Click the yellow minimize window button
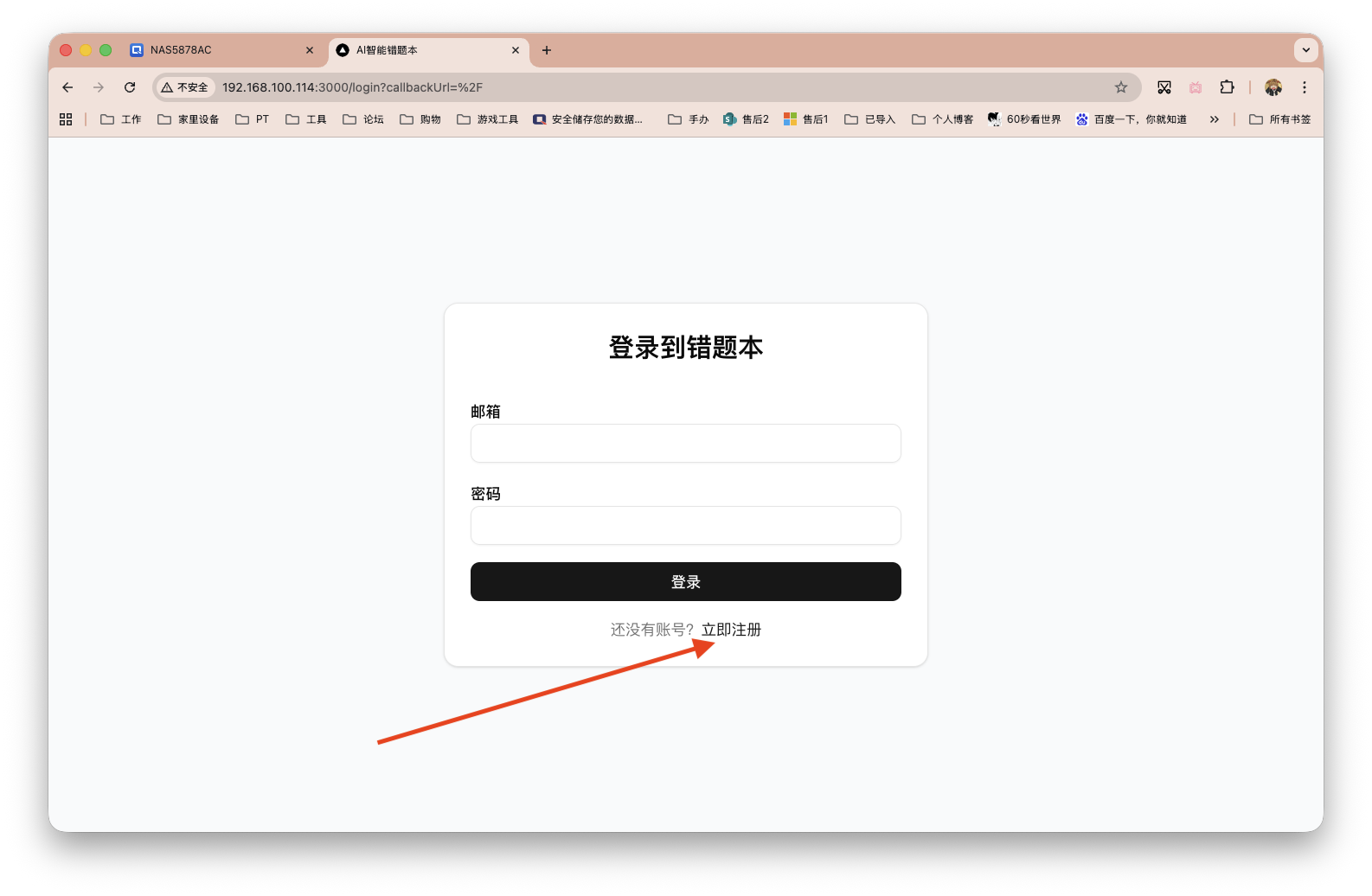This screenshot has width=1372, height=896. 86,50
